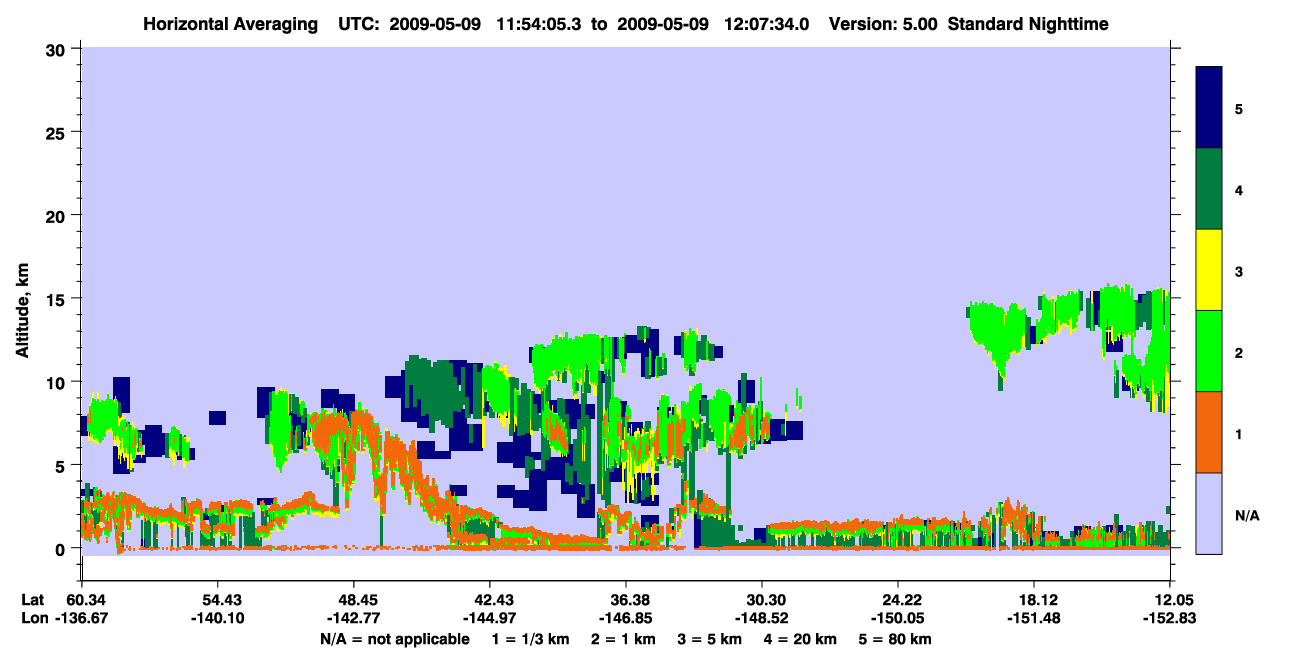
Task: Click the bright green colorbar segment 2
Action: click(1209, 351)
